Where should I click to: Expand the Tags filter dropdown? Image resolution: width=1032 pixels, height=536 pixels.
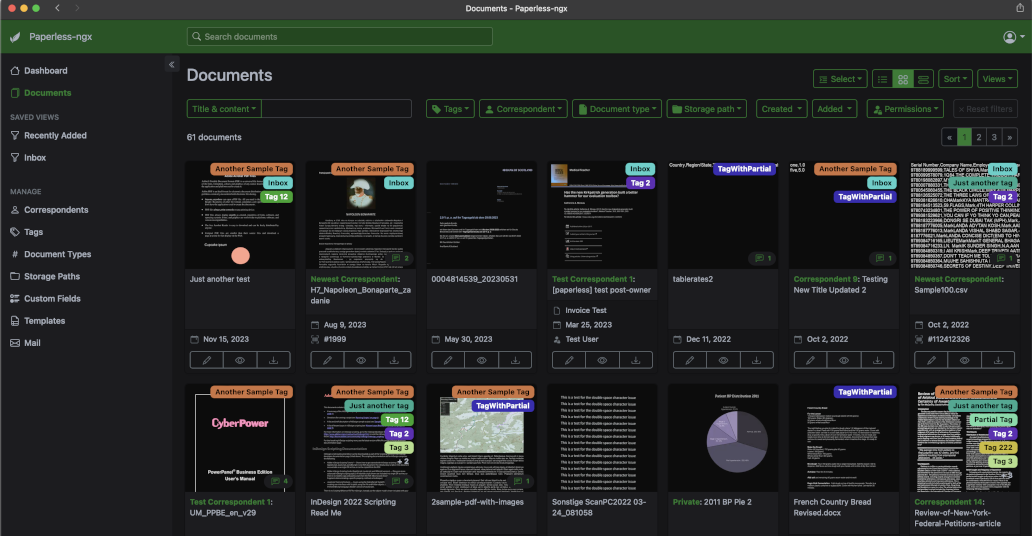[449, 109]
